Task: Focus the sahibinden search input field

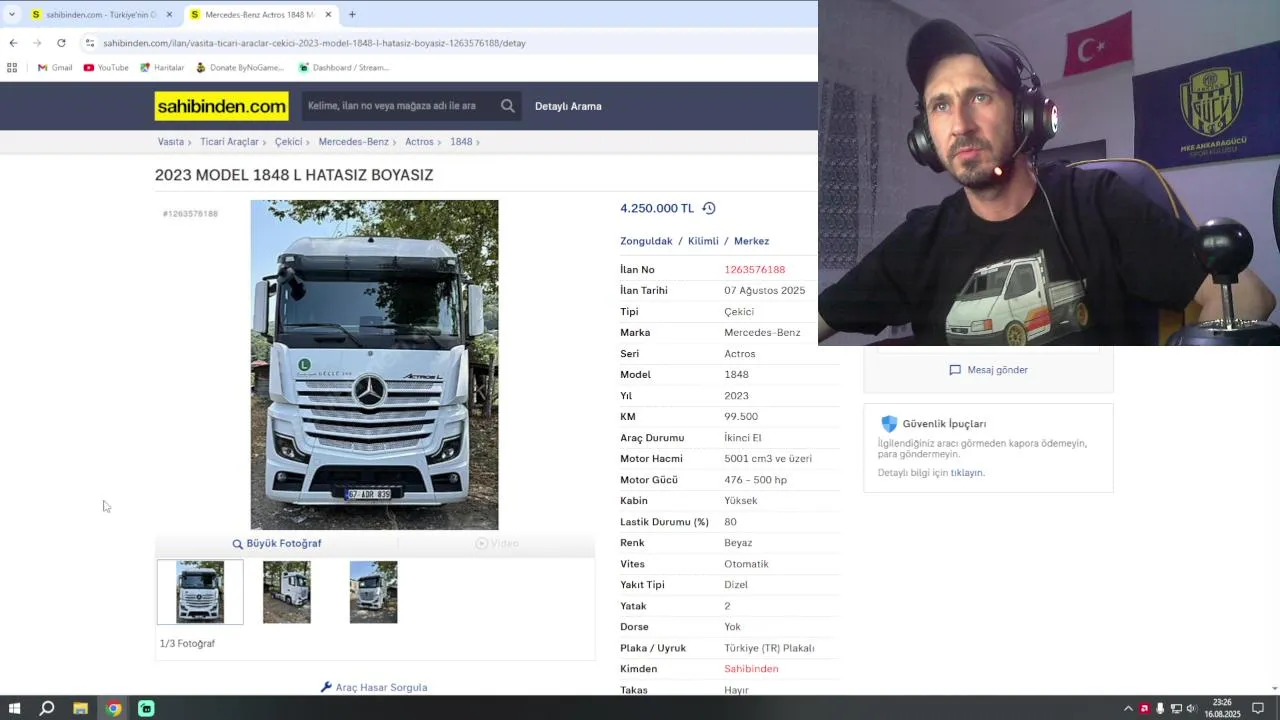Action: coord(400,106)
